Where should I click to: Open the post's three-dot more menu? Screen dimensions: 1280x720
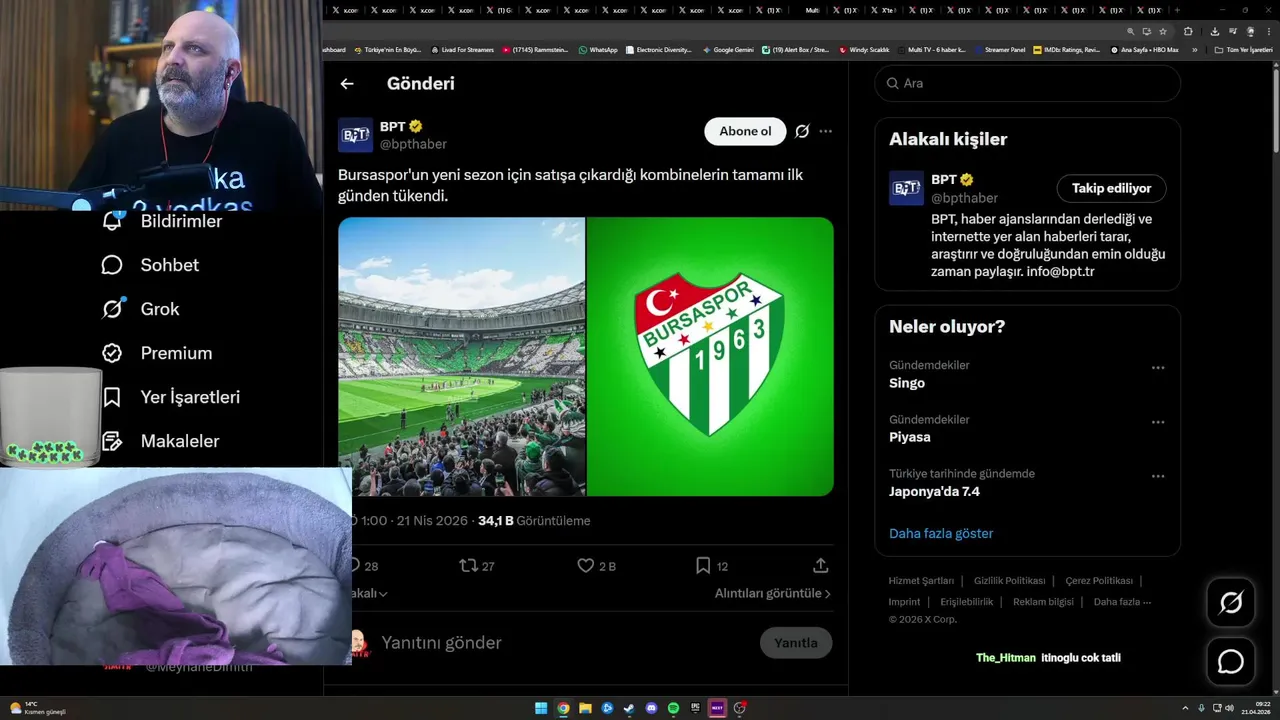coord(825,131)
